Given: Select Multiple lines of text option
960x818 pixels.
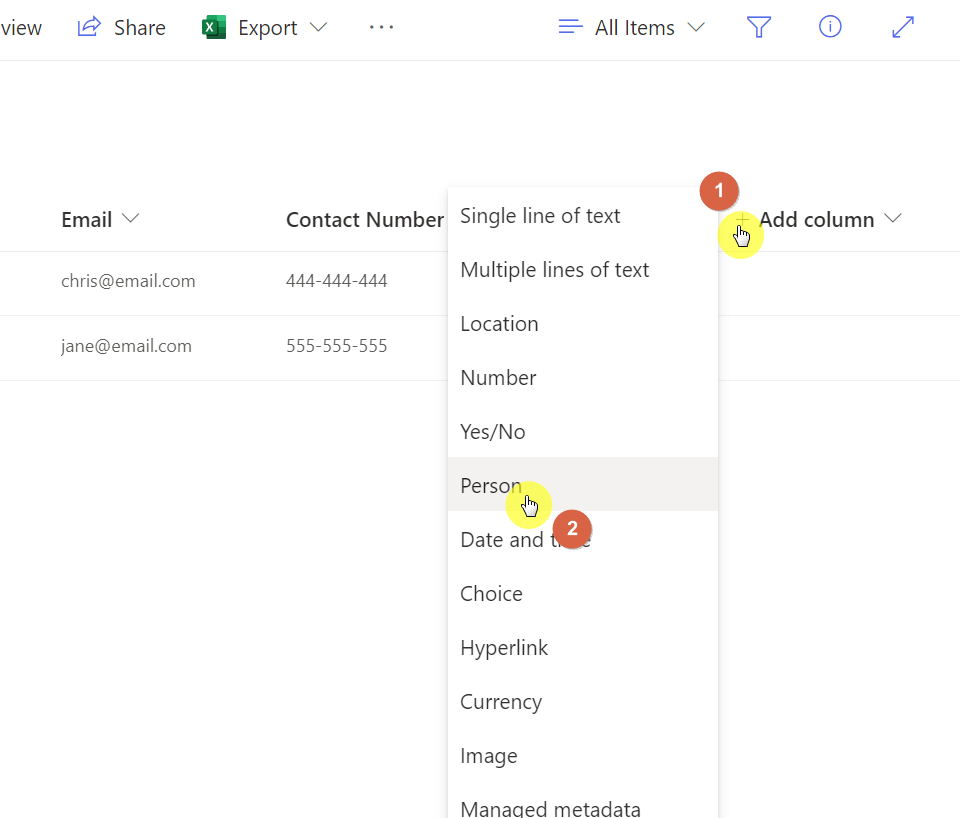Looking at the screenshot, I should [583, 270].
